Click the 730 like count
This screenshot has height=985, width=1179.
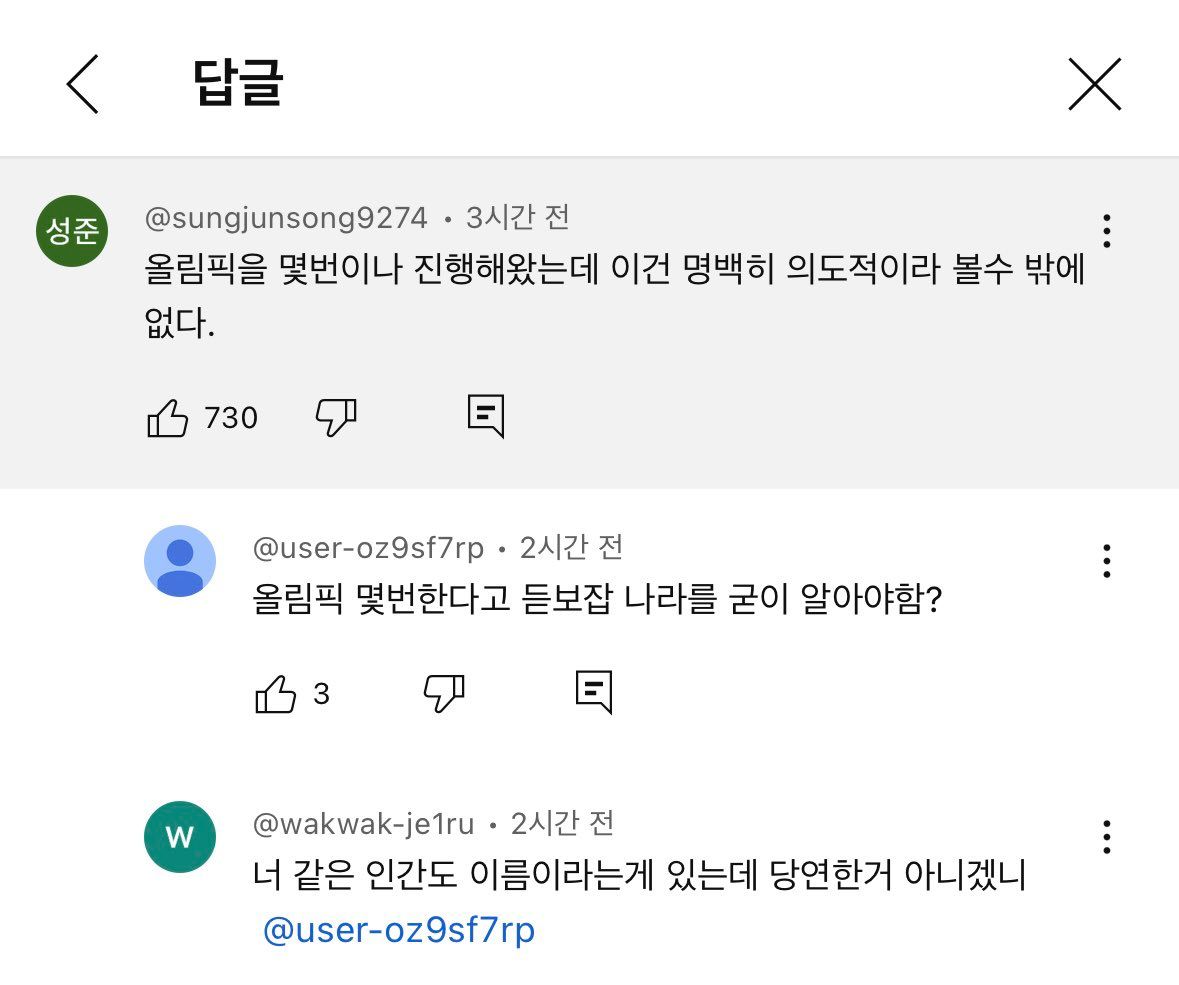coord(231,418)
